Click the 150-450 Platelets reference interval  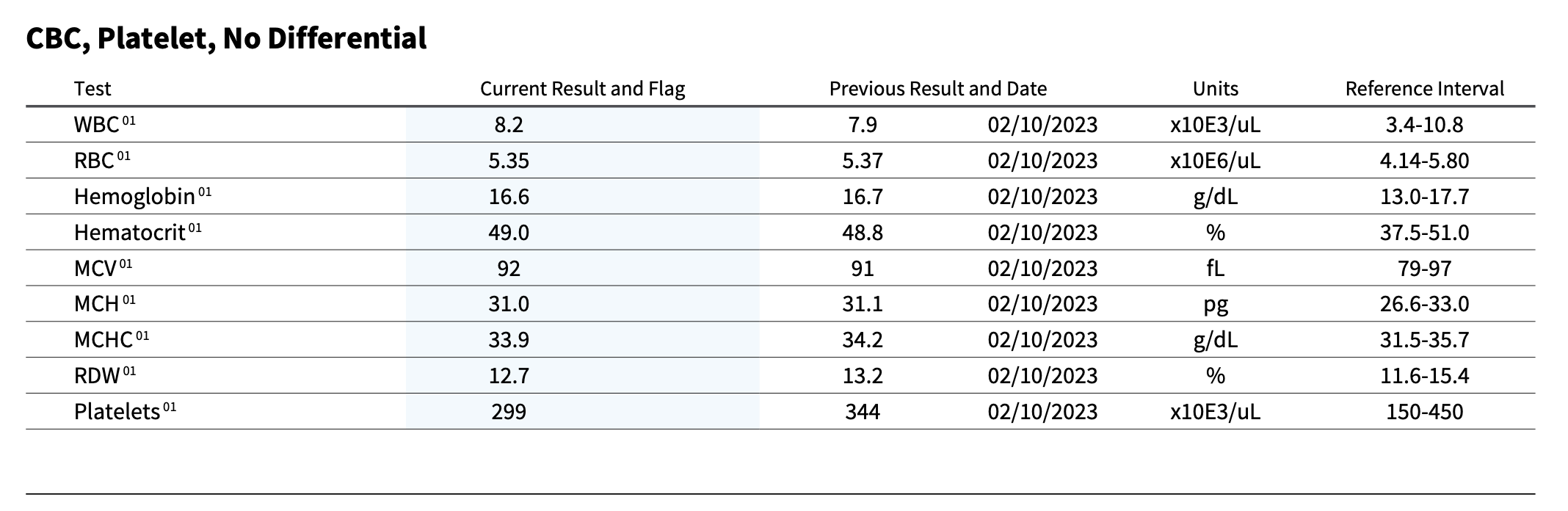(1425, 411)
